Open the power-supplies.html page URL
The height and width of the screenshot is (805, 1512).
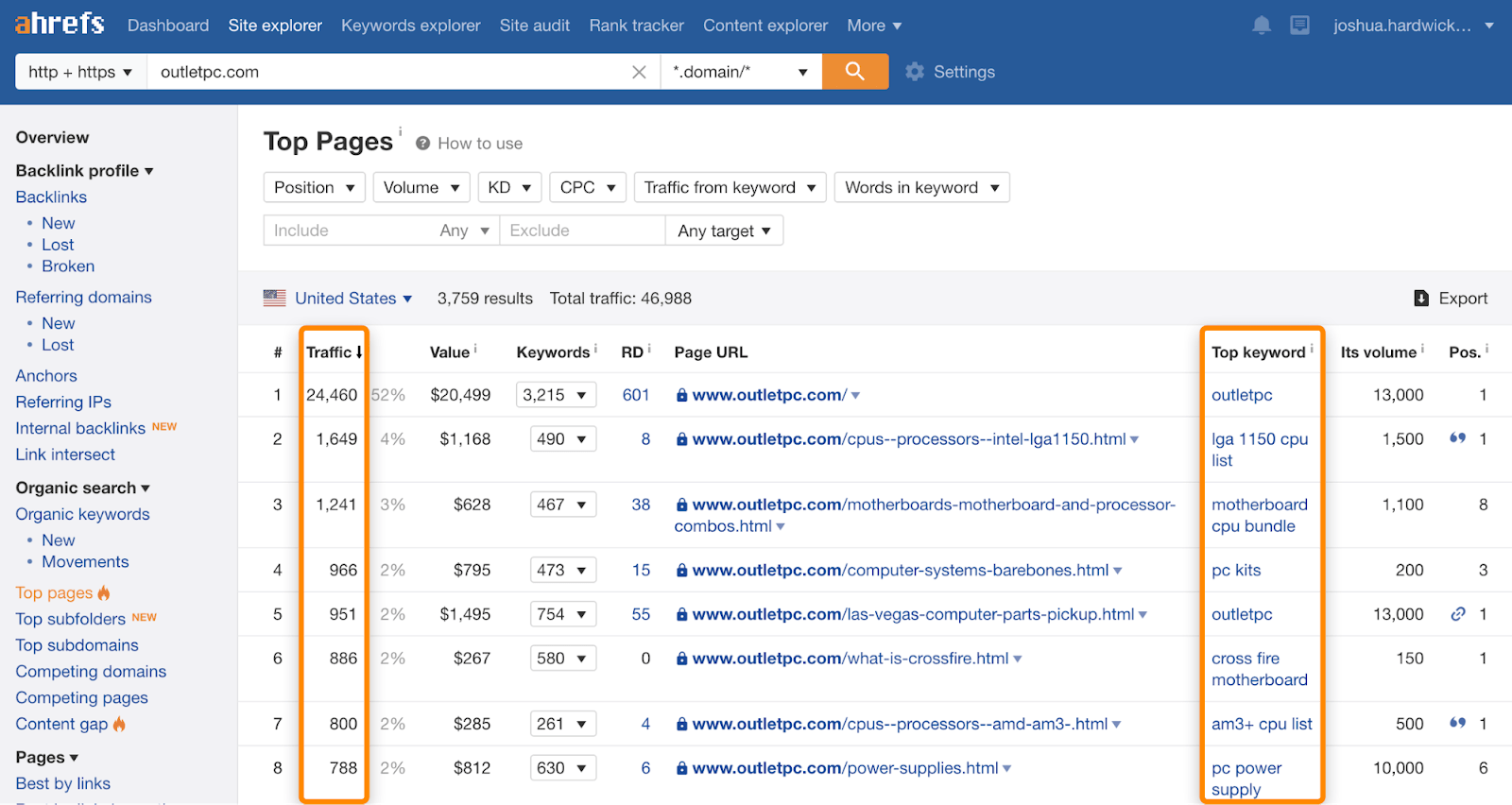click(845, 768)
